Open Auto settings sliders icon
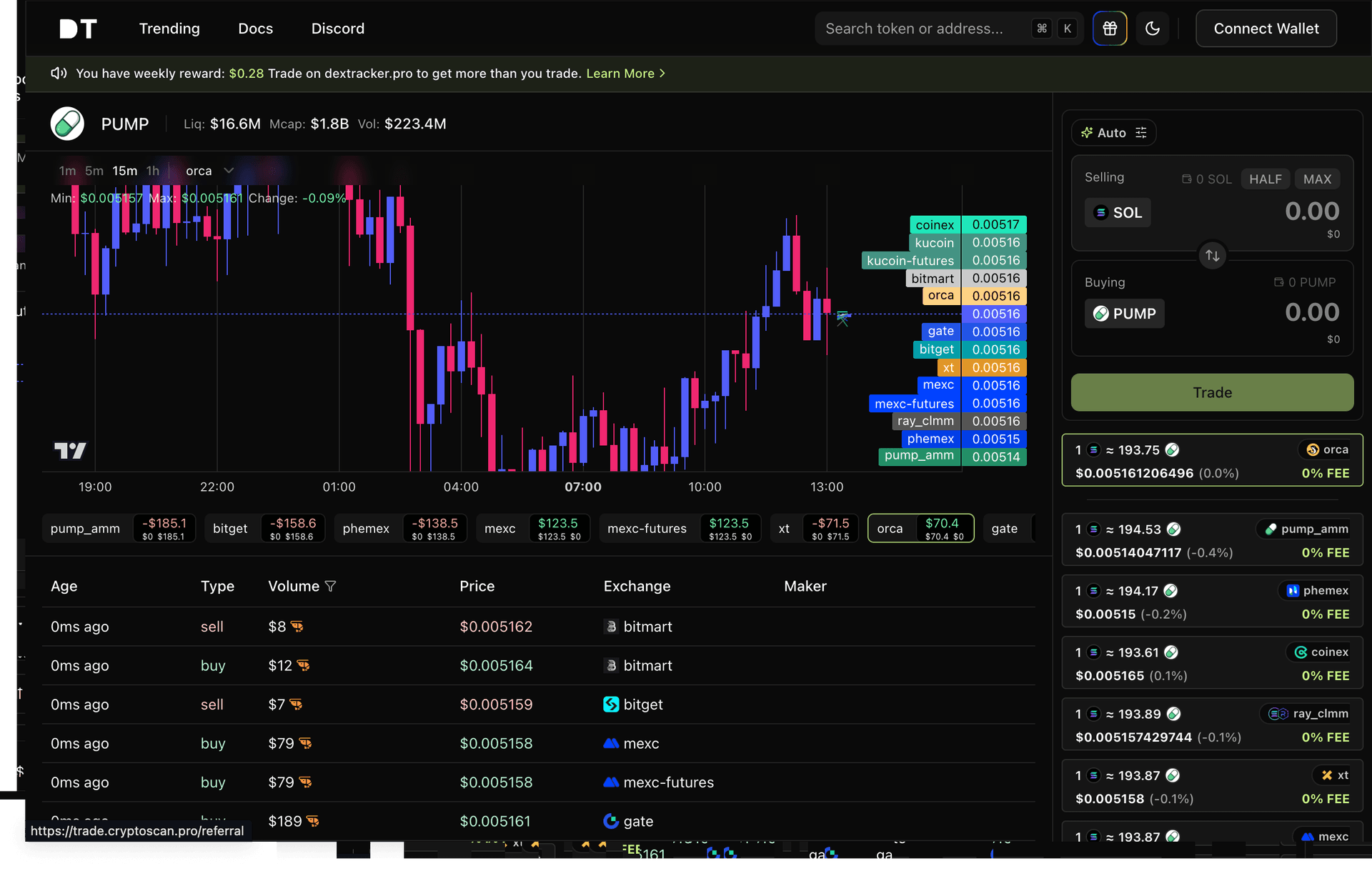1372x871 pixels. click(x=1141, y=133)
